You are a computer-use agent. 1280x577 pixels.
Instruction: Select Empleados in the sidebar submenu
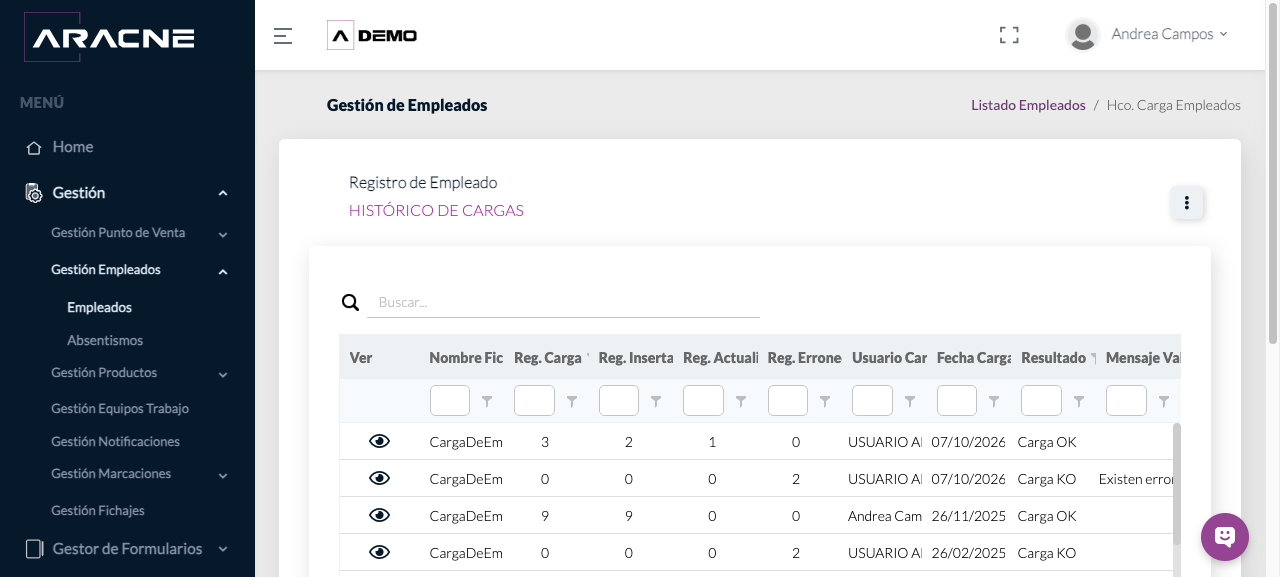point(100,308)
